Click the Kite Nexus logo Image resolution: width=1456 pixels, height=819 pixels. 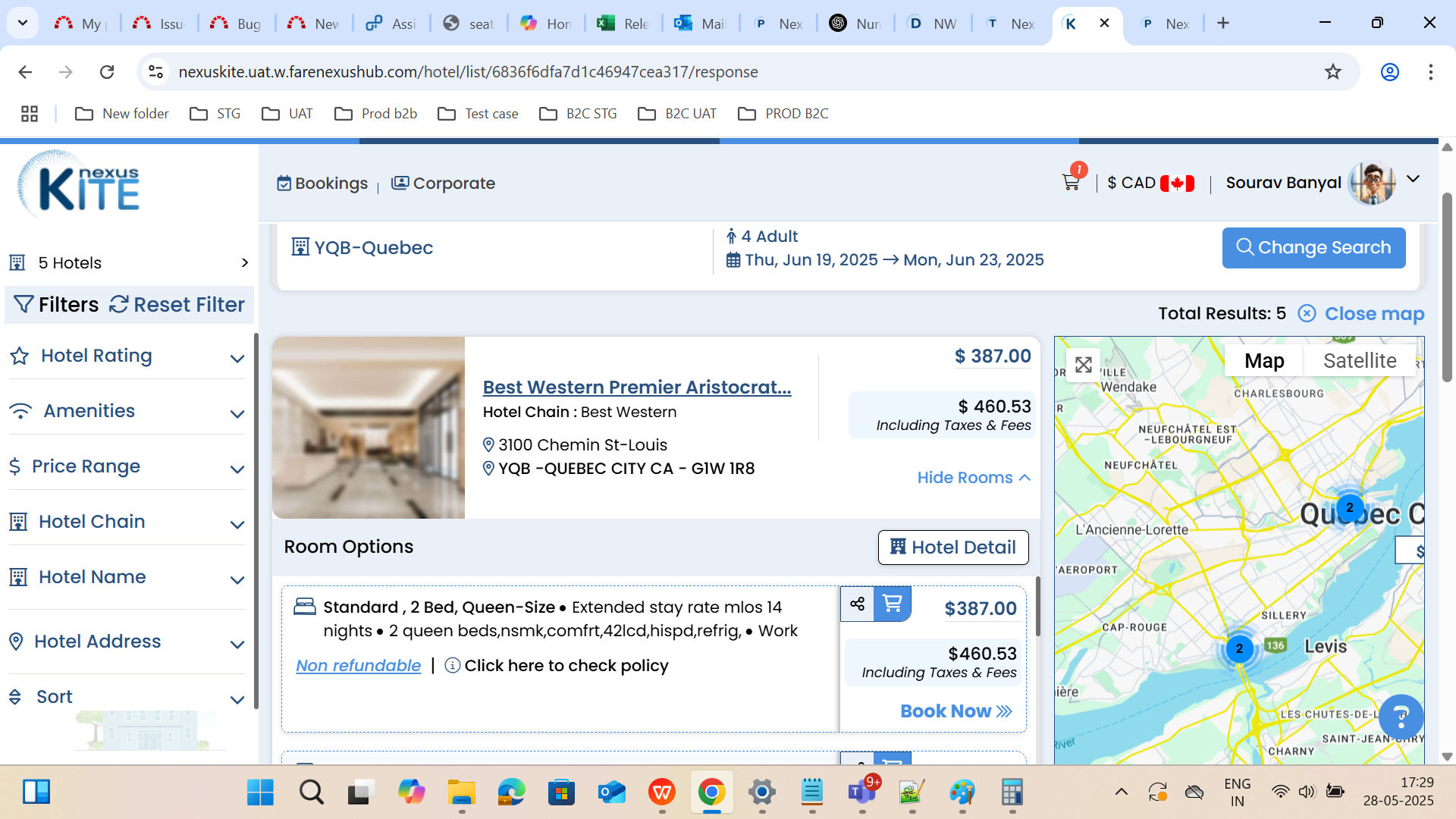tap(79, 184)
